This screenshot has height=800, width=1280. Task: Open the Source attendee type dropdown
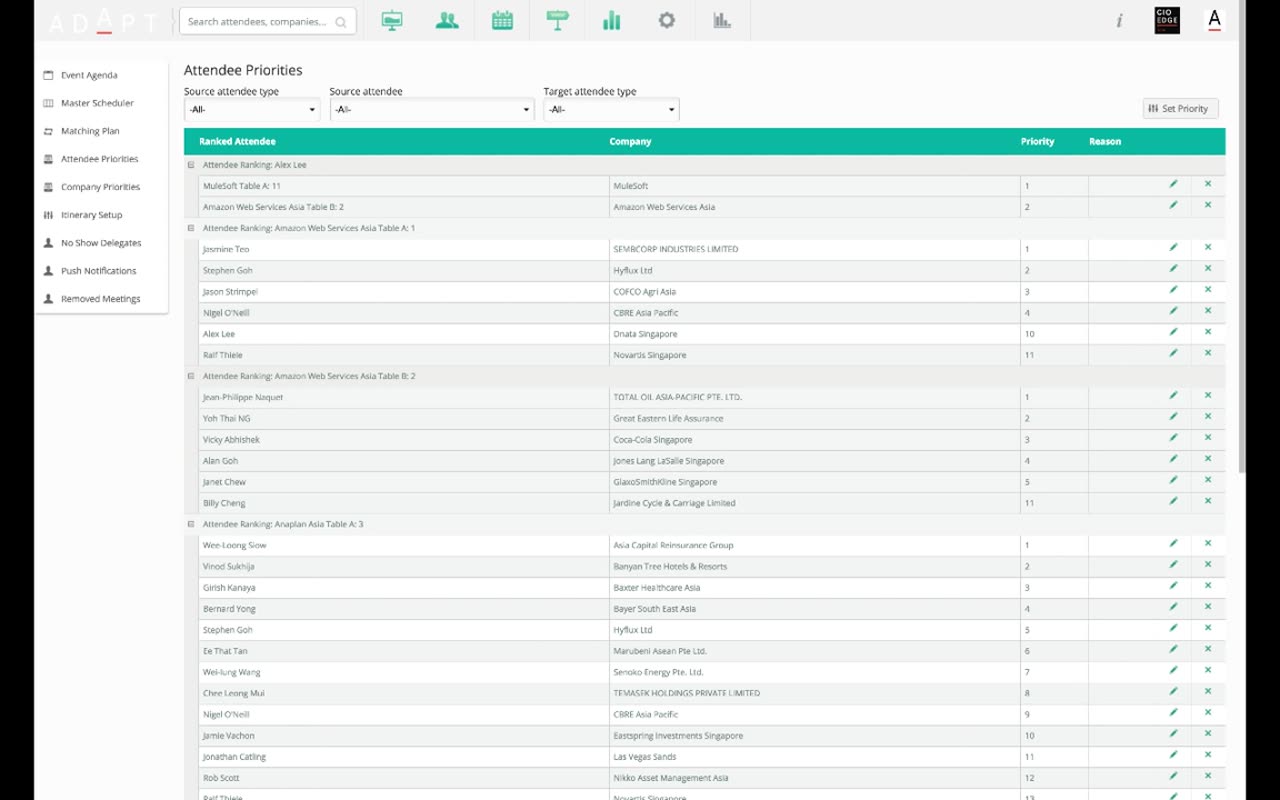coord(252,110)
